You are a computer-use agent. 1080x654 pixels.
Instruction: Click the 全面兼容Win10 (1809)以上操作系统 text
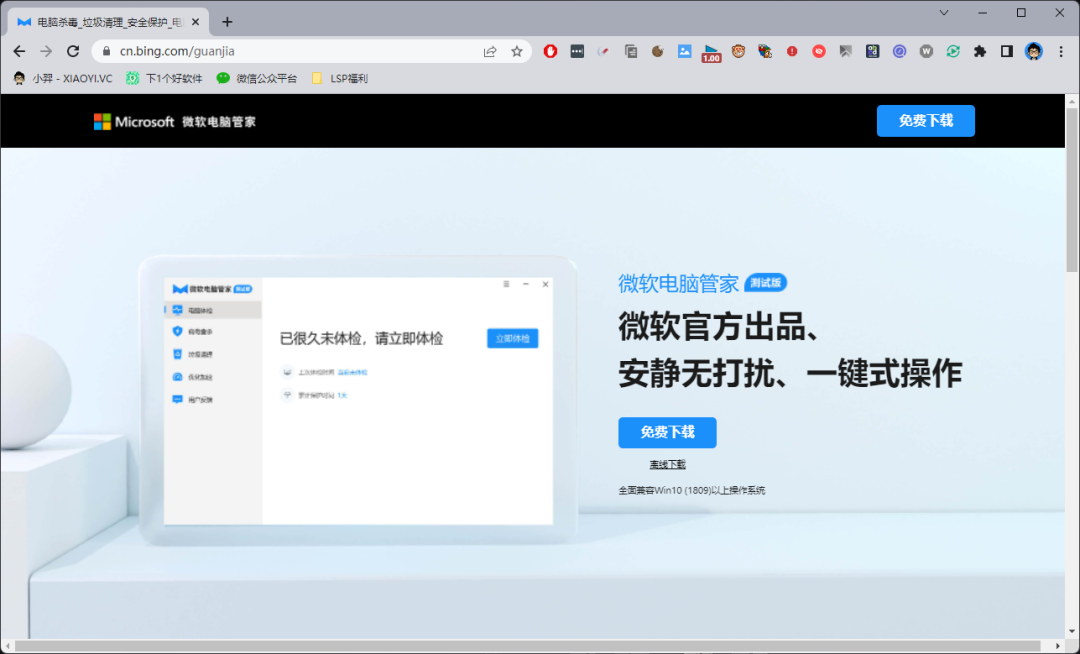(x=692, y=491)
